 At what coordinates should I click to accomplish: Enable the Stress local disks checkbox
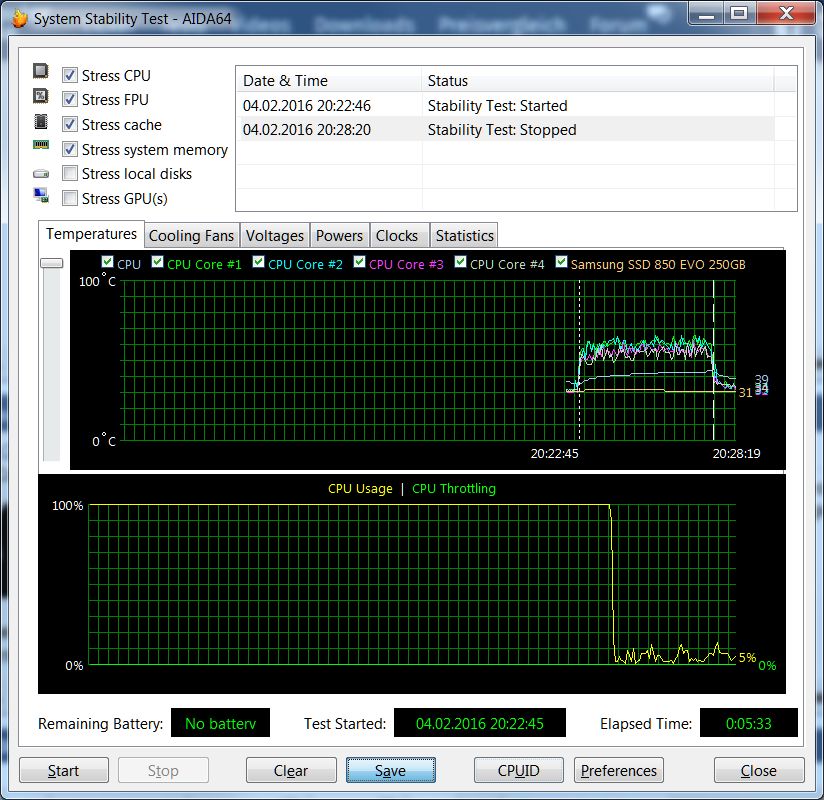click(x=69, y=173)
